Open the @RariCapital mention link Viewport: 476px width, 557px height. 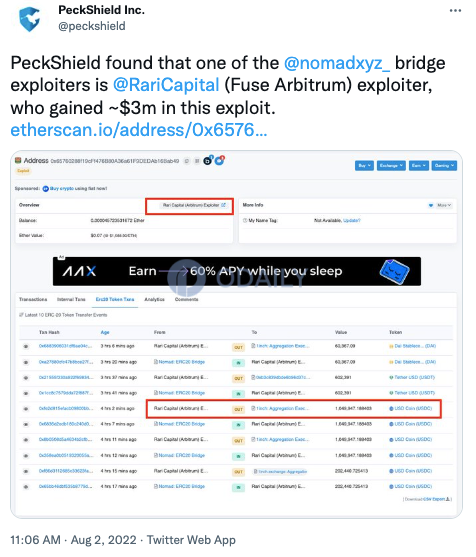(166, 85)
